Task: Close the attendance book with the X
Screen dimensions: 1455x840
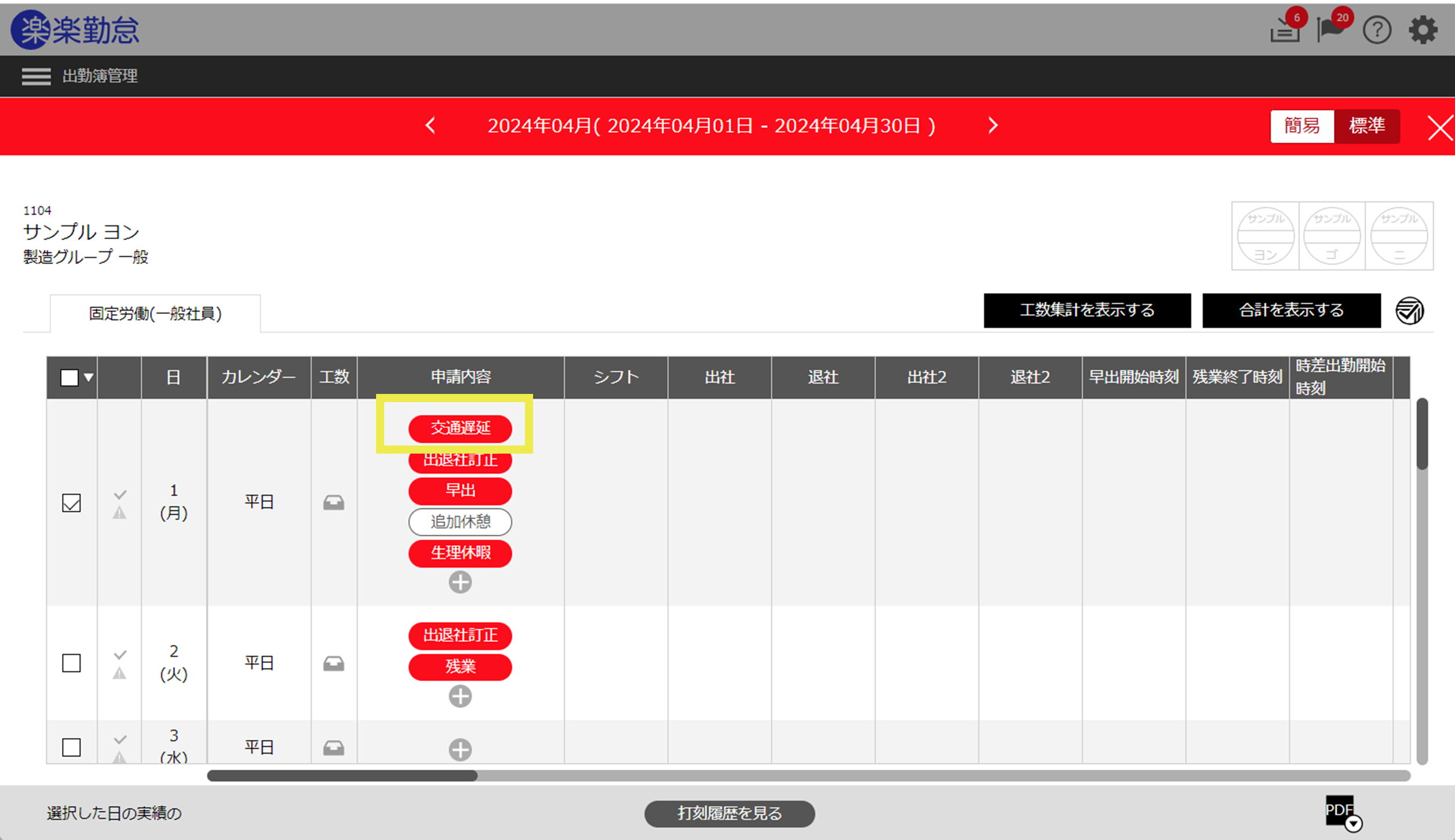Action: tap(1441, 127)
